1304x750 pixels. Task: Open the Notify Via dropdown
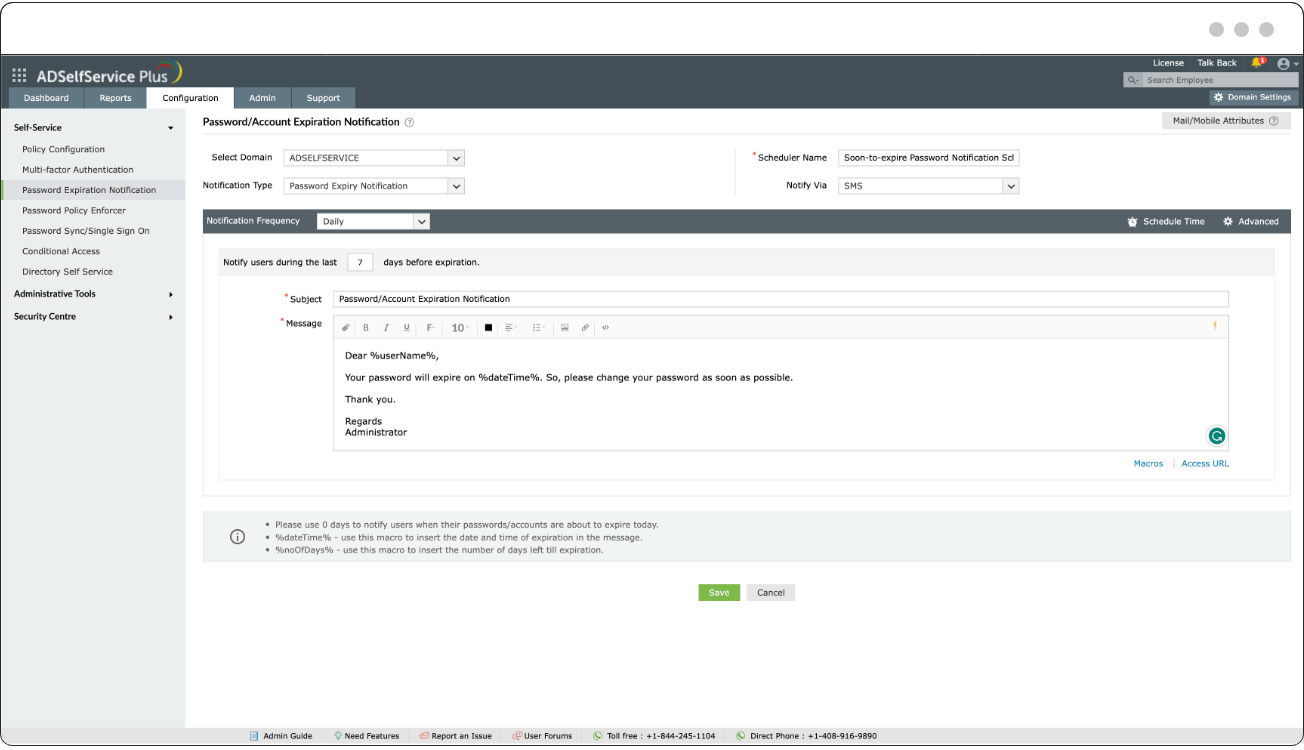[929, 186]
